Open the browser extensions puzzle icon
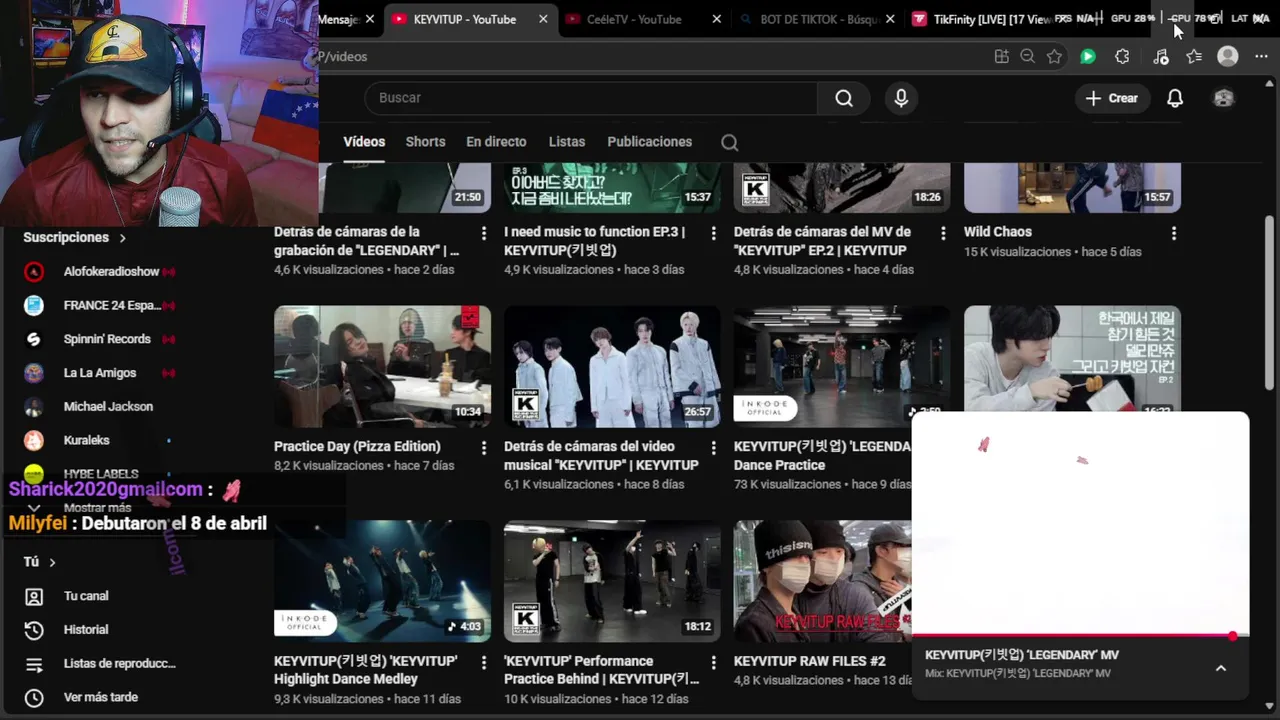The image size is (1280, 720). [1122, 57]
